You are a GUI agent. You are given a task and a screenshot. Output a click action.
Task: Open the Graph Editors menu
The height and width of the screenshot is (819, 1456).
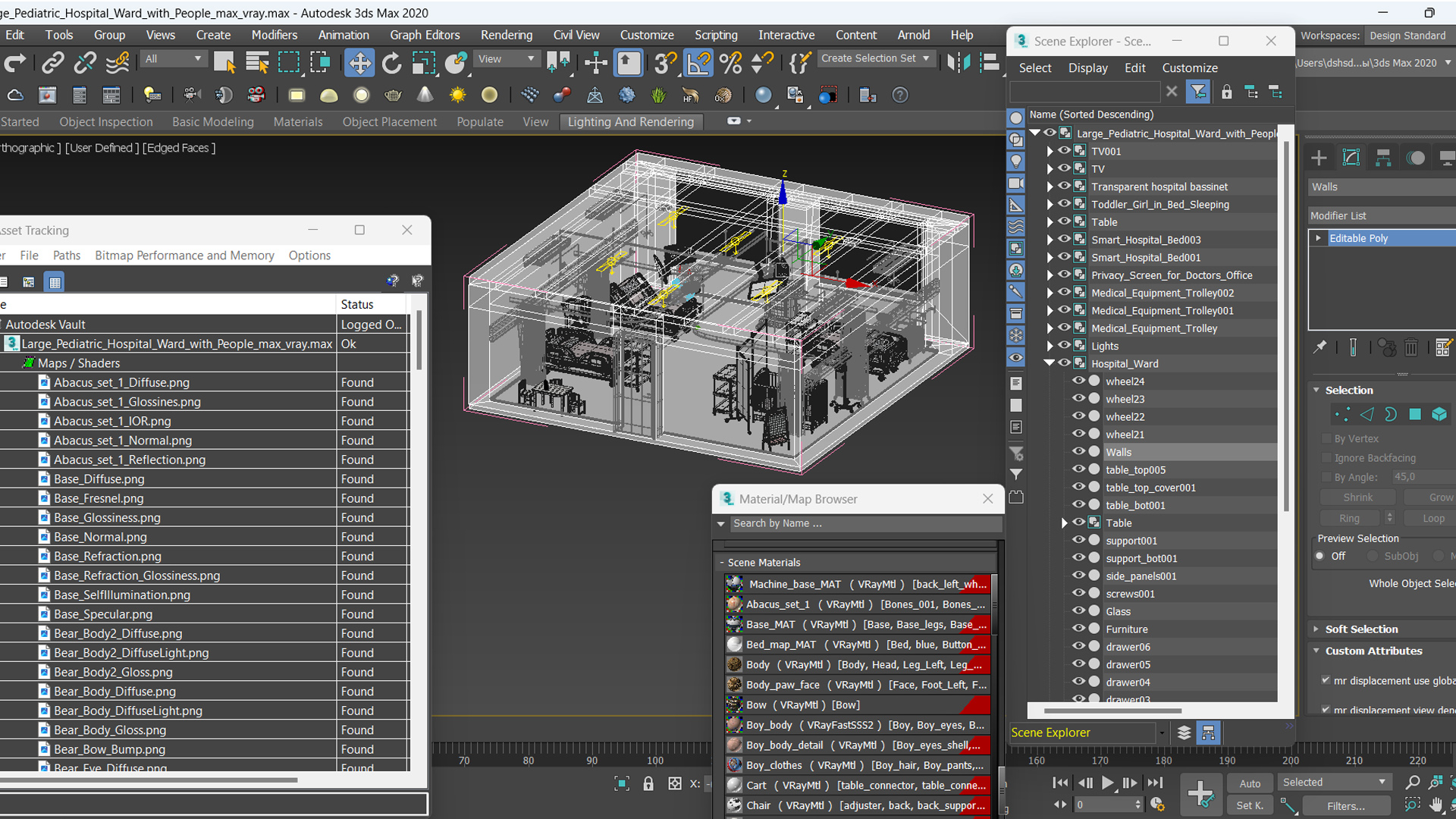pos(425,35)
